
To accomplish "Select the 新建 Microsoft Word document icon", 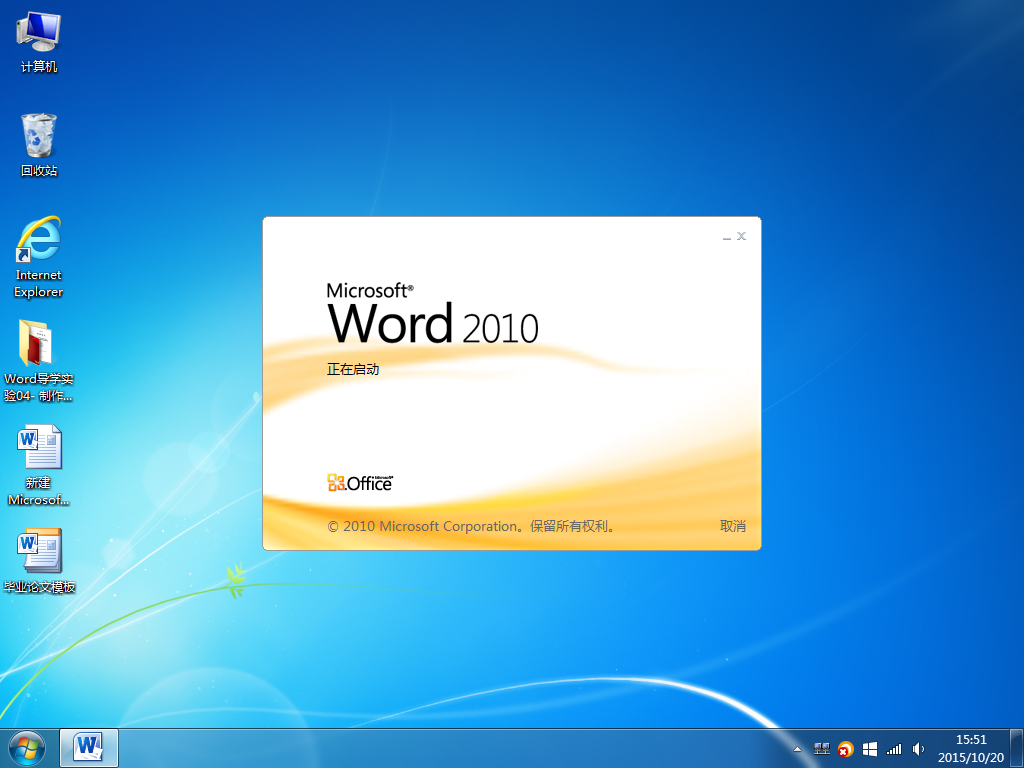I will click(x=39, y=465).
